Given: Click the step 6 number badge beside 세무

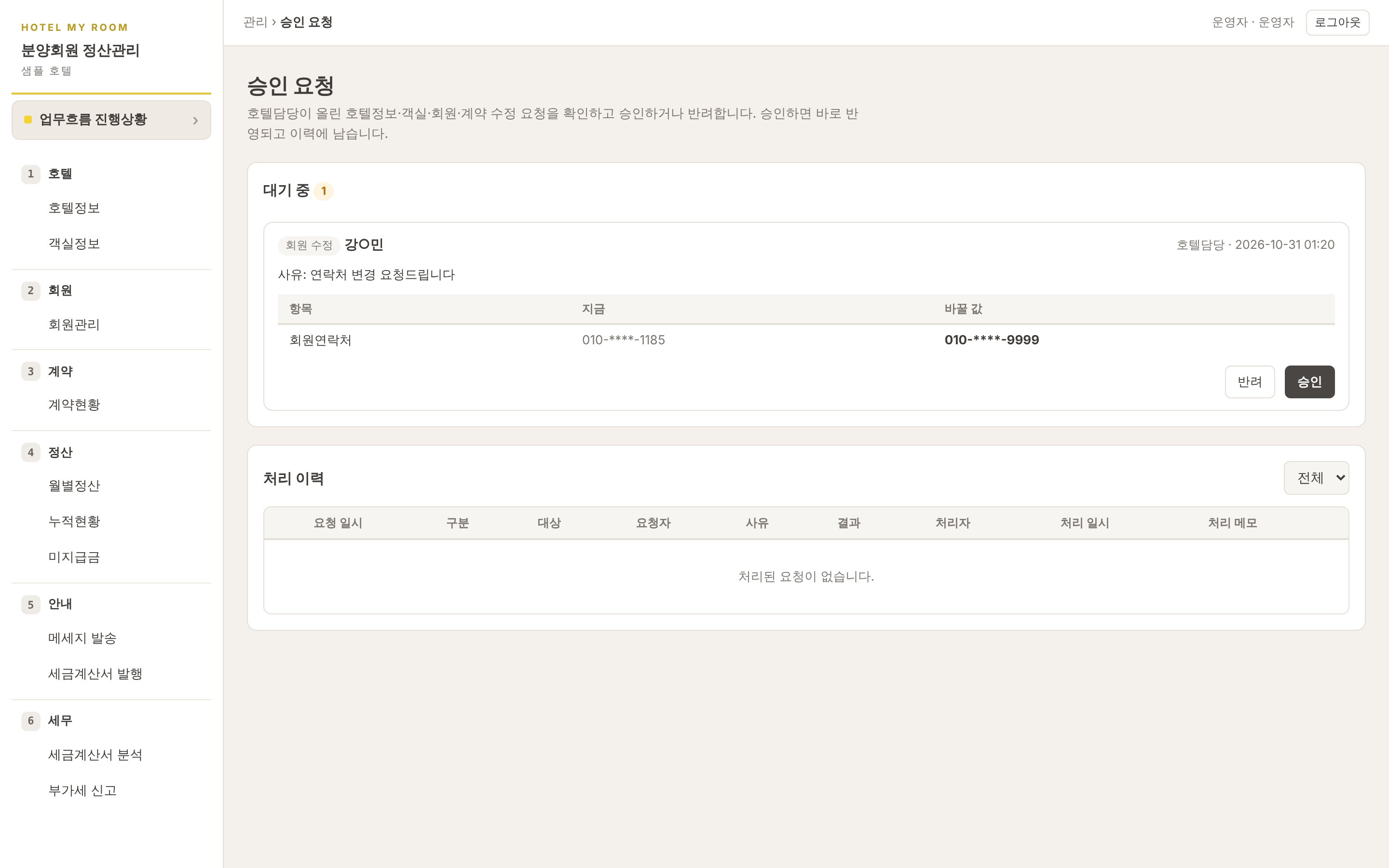Looking at the screenshot, I should [x=31, y=720].
